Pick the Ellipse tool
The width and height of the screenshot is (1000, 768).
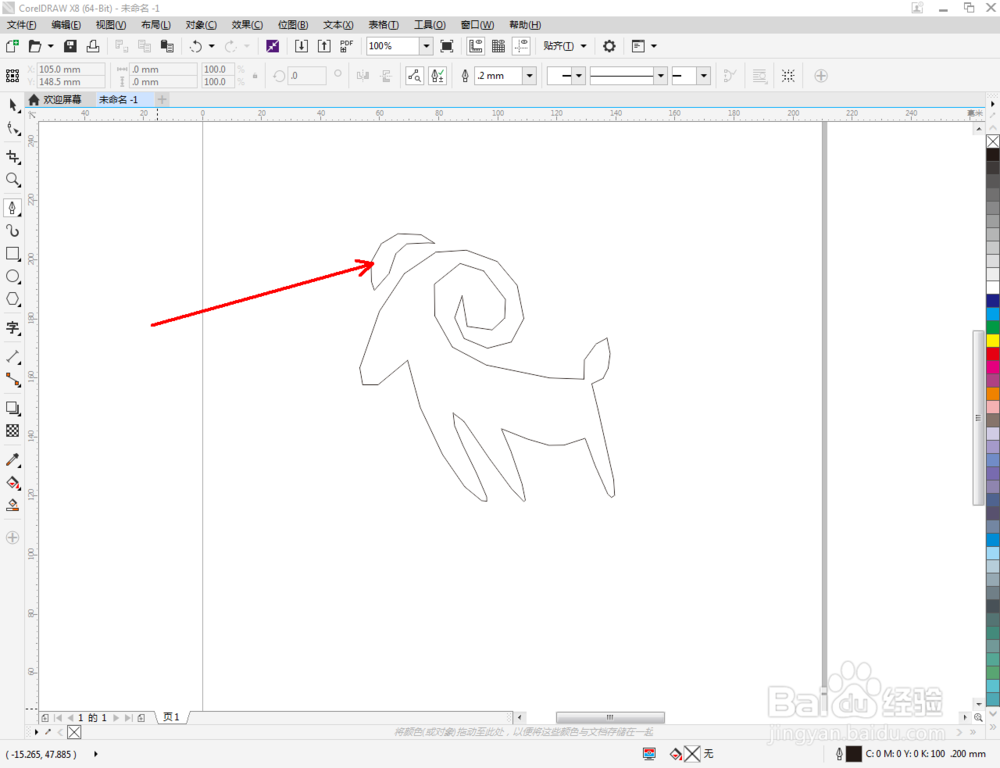[x=13, y=276]
